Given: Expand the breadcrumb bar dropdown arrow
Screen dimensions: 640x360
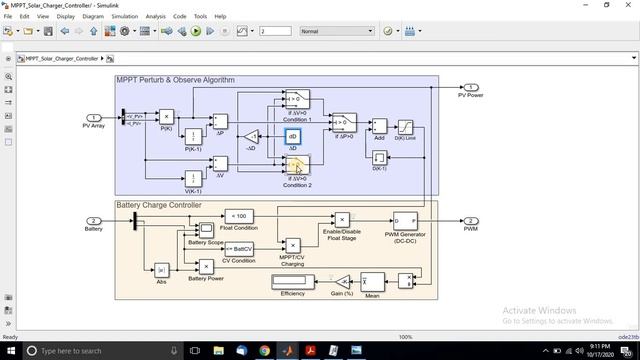Looking at the screenshot, I should (633, 58).
